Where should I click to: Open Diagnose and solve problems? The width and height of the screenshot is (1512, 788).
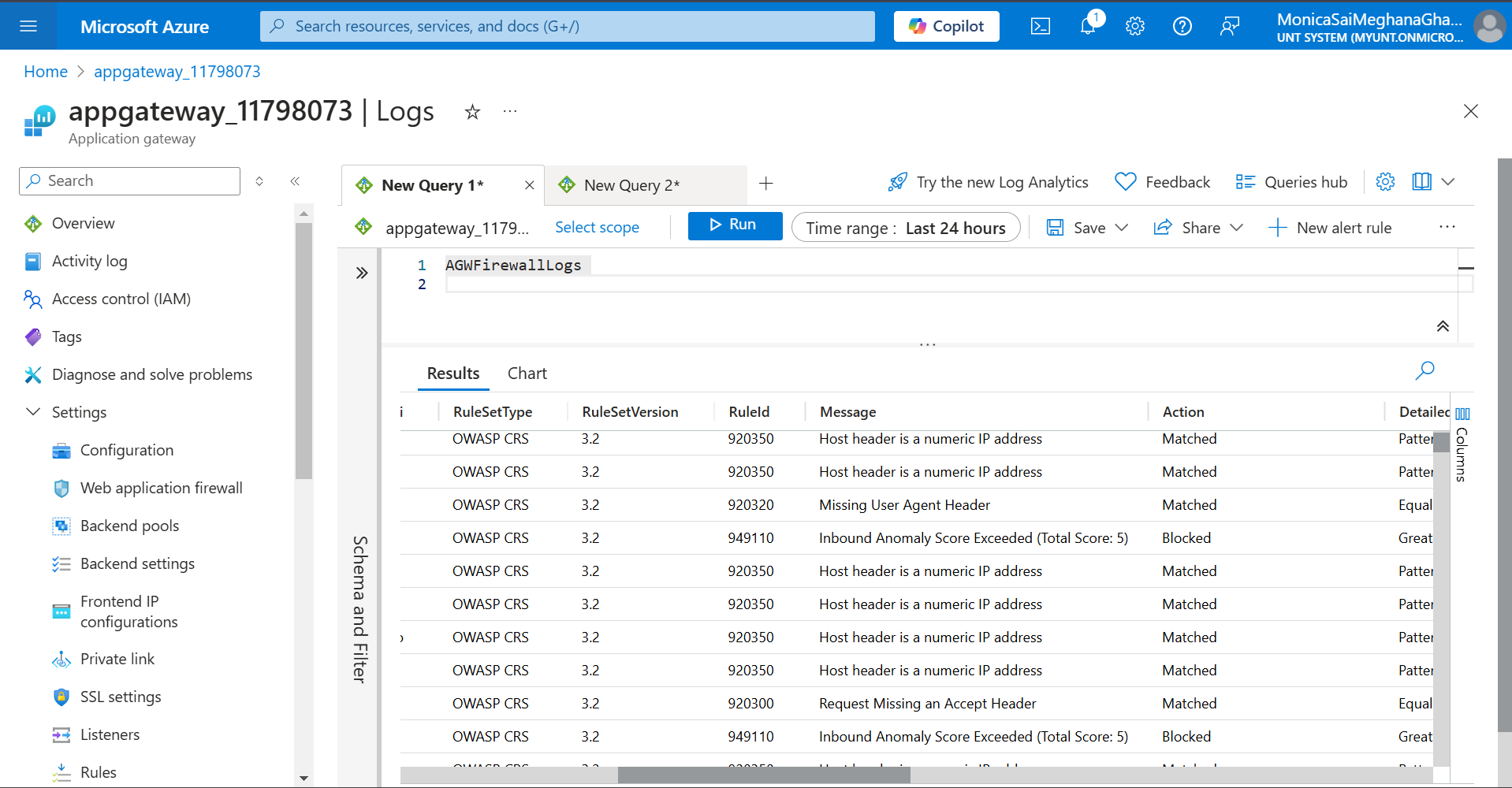(152, 375)
